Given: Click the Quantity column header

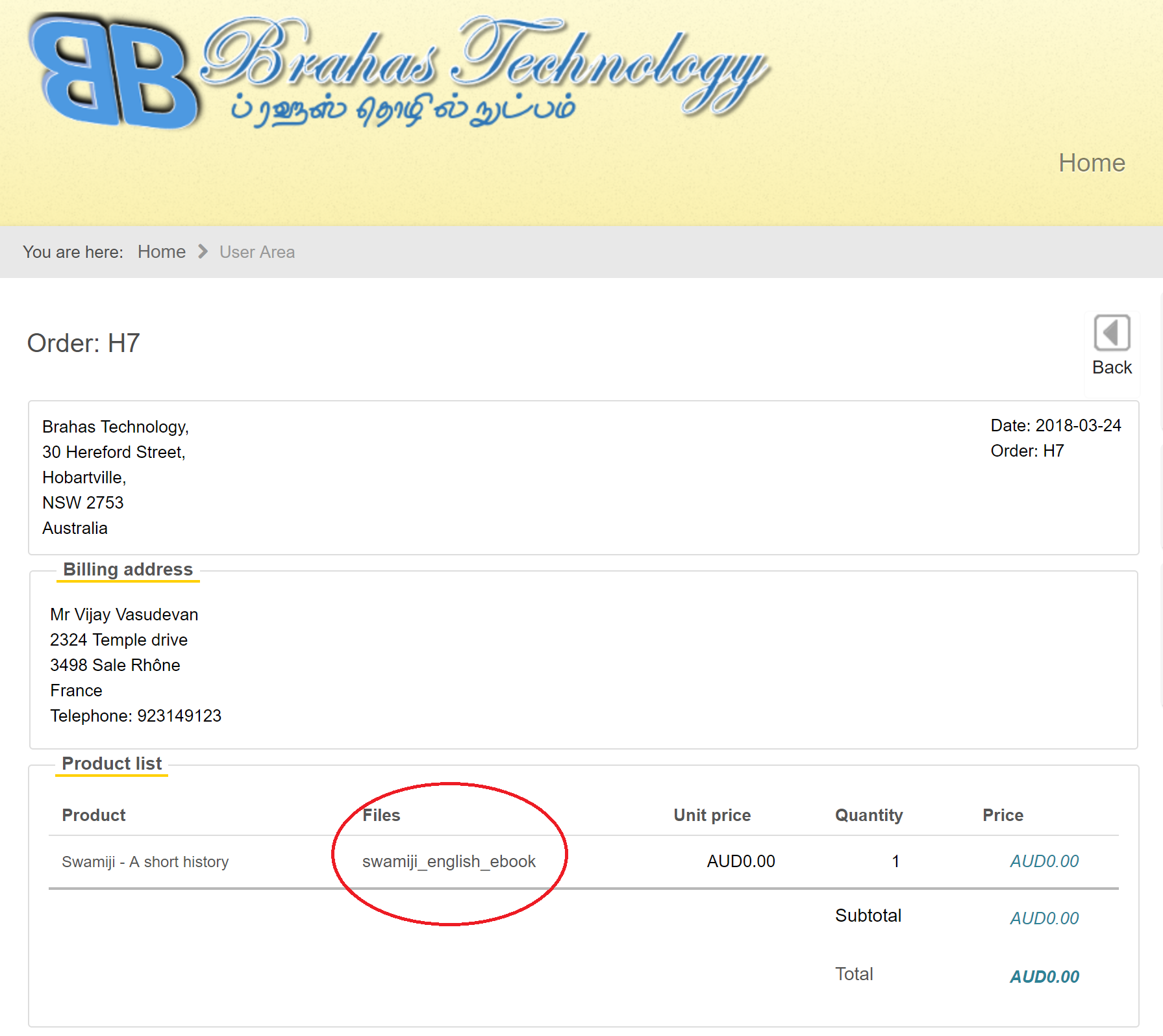Looking at the screenshot, I should [x=868, y=815].
